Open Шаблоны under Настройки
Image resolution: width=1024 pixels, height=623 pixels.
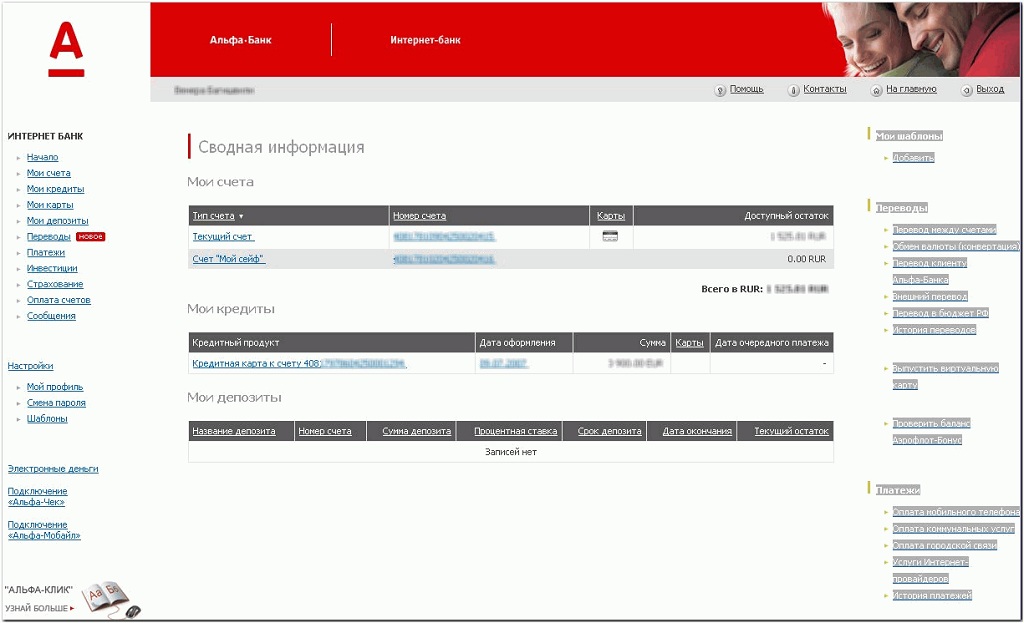coord(47,419)
